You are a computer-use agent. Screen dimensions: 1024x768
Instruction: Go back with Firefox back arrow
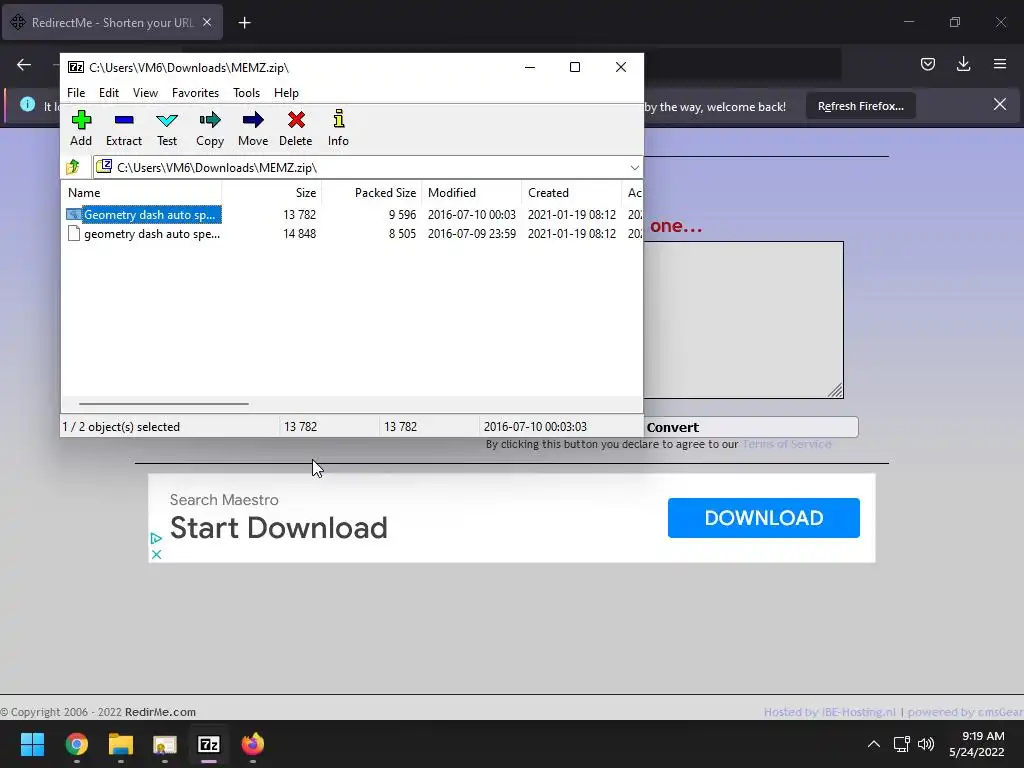tap(24, 64)
